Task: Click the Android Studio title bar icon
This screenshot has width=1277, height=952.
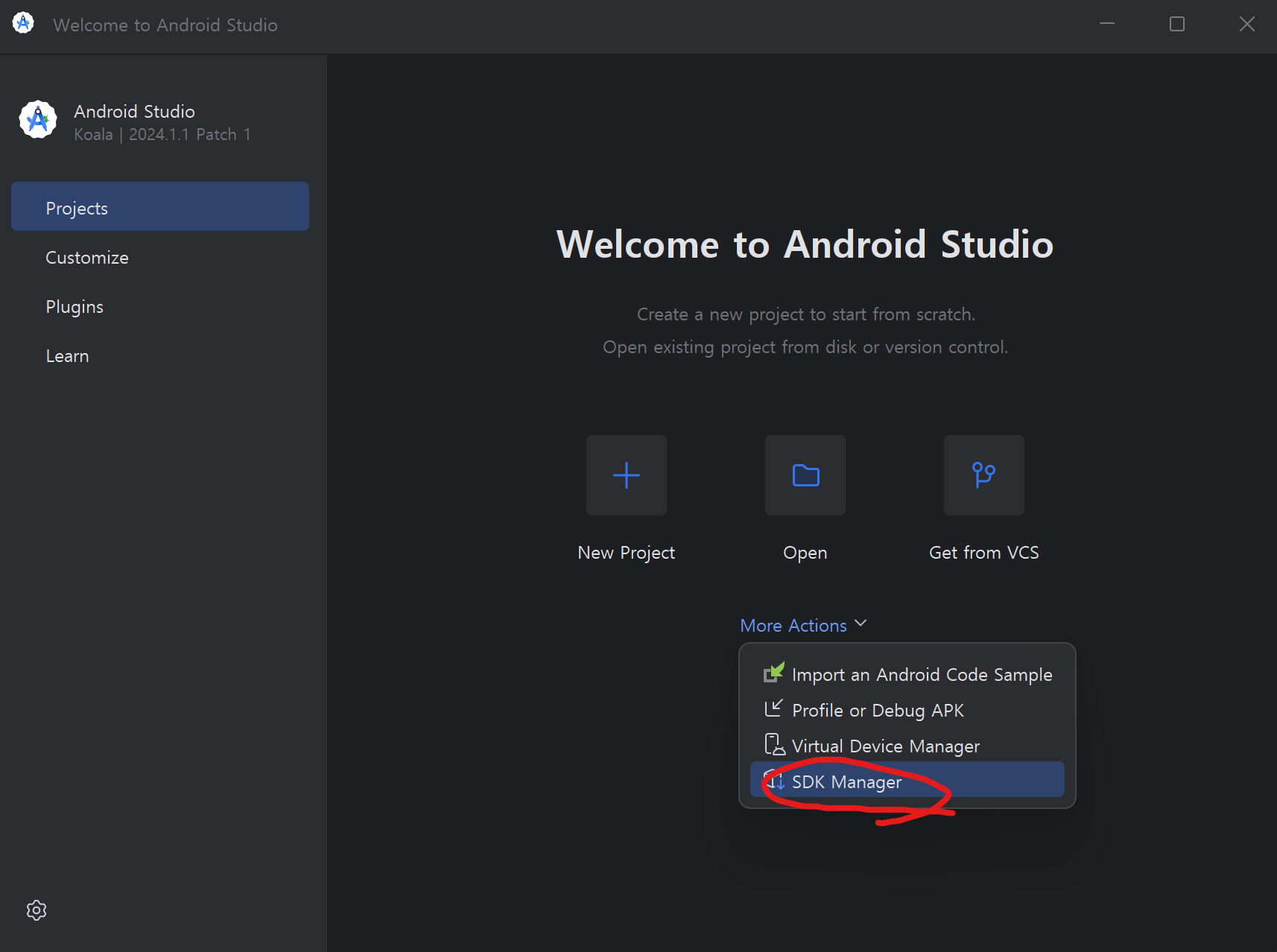Action: pos(23,23)
